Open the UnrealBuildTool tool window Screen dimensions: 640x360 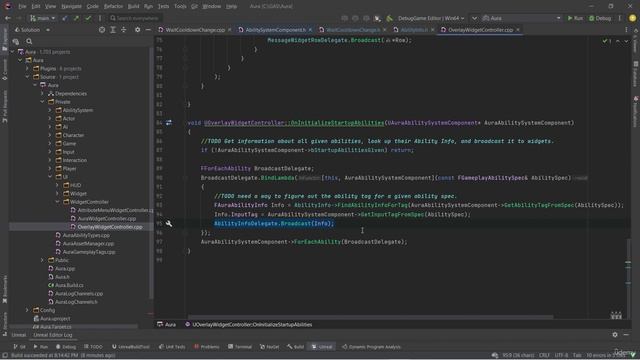pos(131,347)
